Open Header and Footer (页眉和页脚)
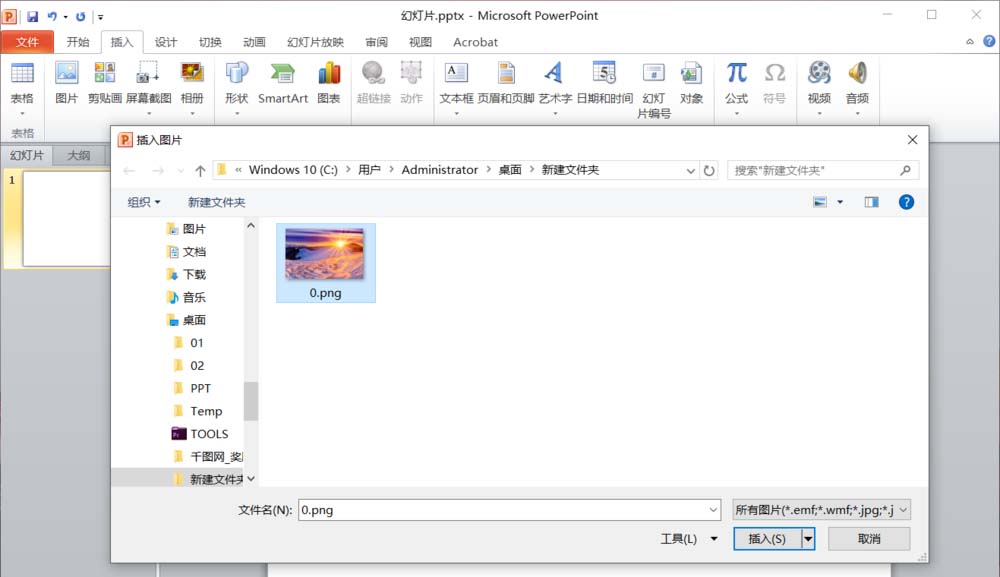This screenshot has height=577, width=1000. click(506, 83)
